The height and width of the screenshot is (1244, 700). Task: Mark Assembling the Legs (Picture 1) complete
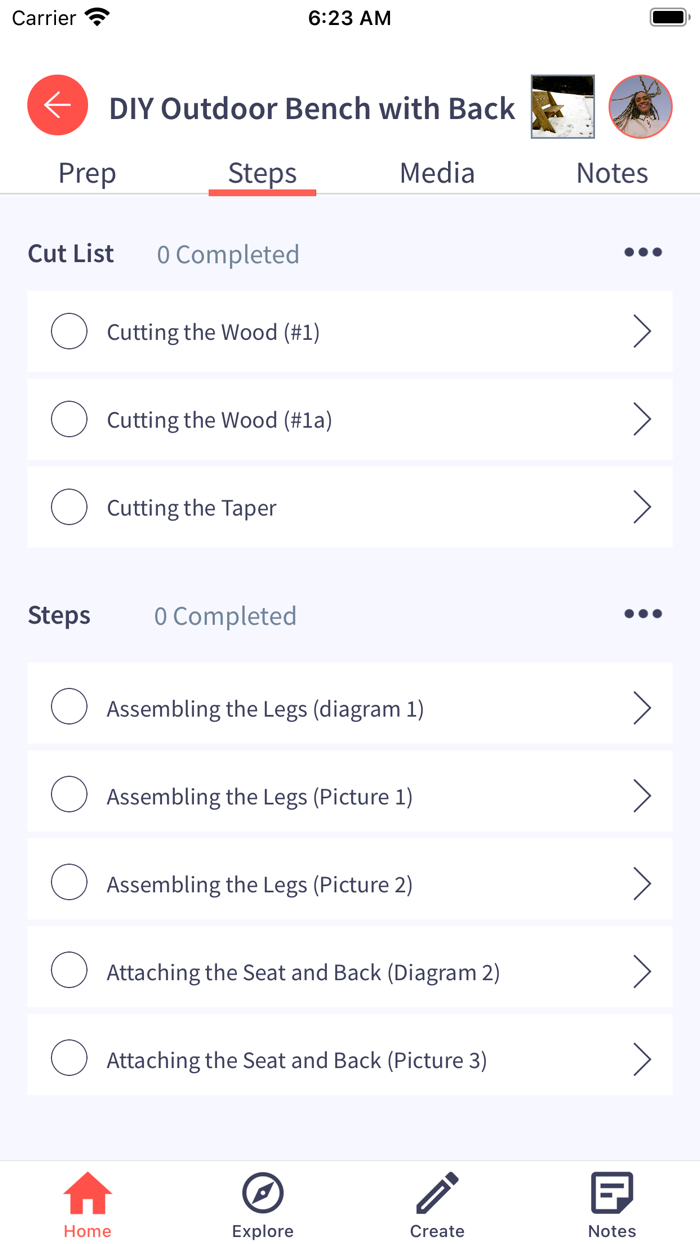click(x=69, y=796)
